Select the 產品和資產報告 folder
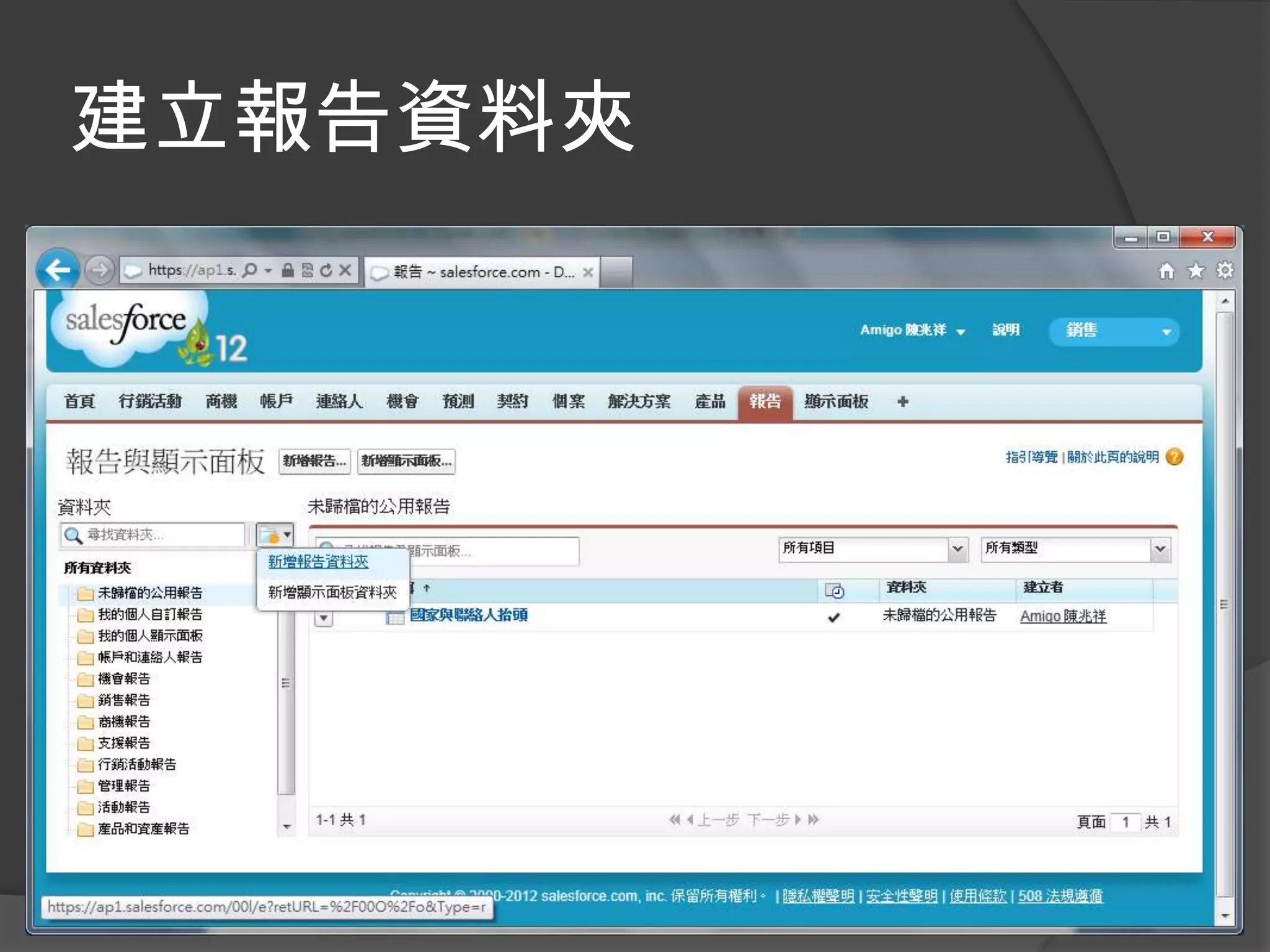Viewport: 1270px width, 952px height. coord(143,829)
